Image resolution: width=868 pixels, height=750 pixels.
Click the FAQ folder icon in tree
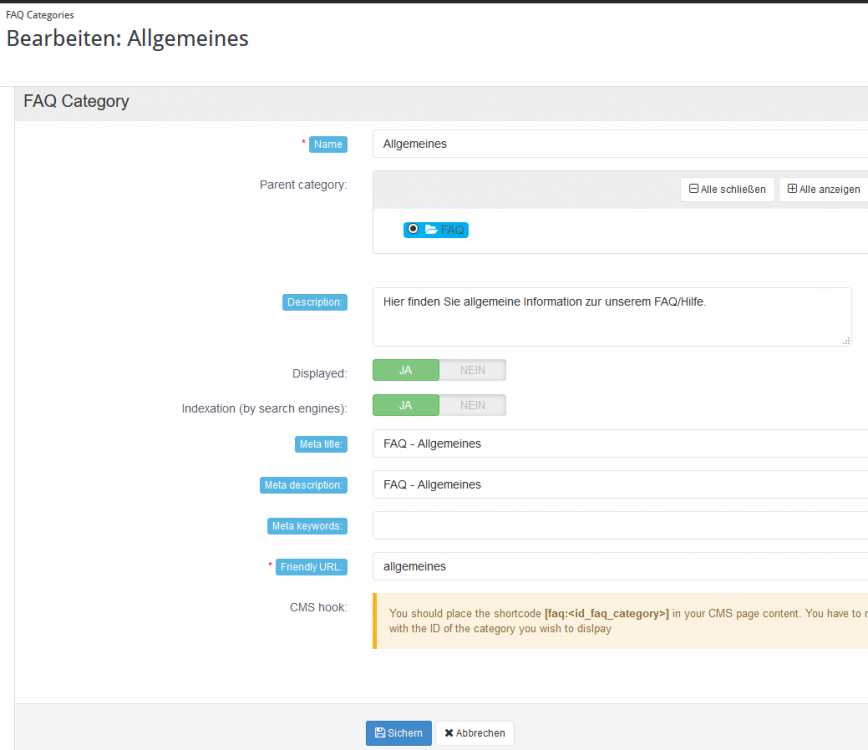click(431, 229)
